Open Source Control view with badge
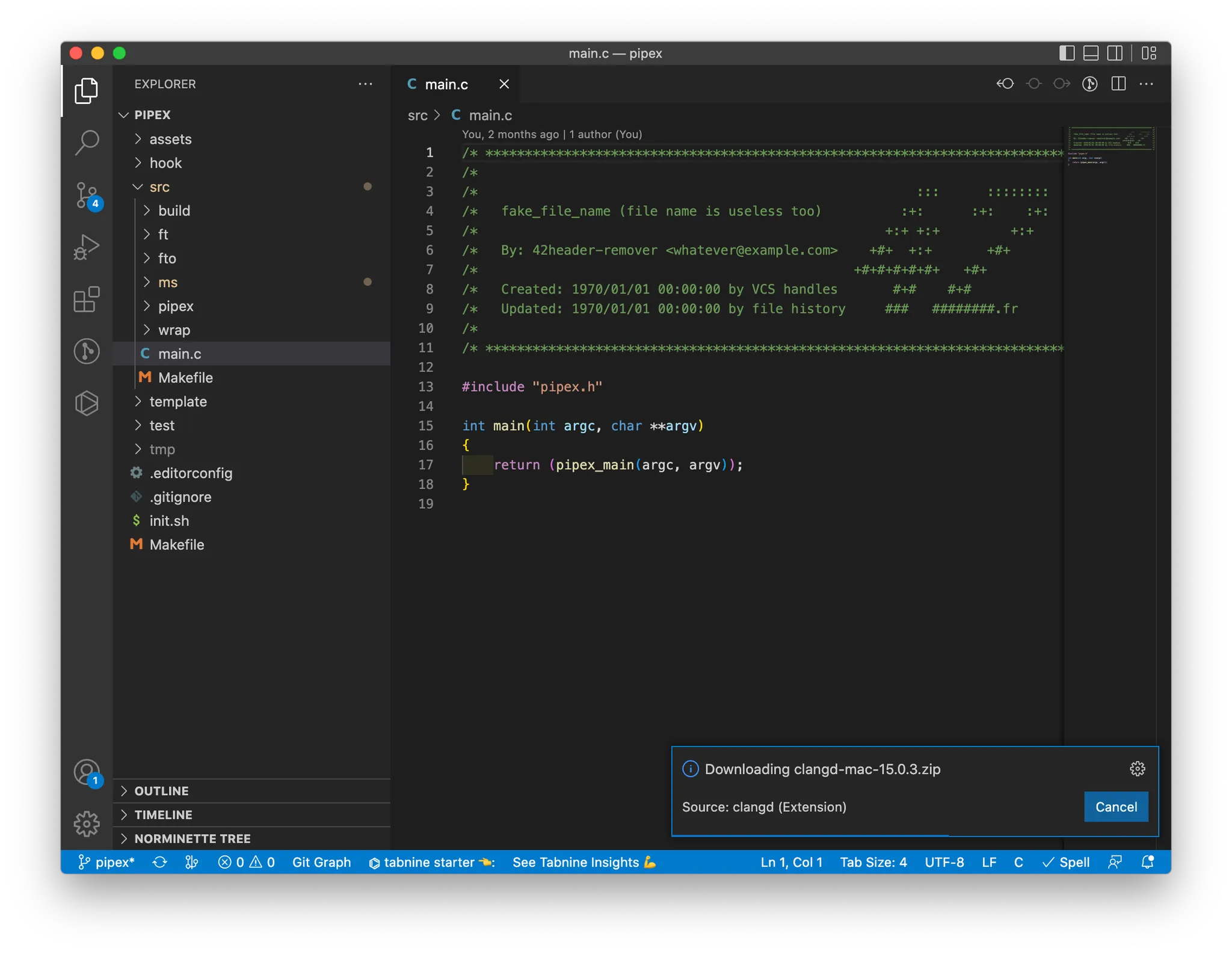The image size is (1232, 954). click(87, 195)
